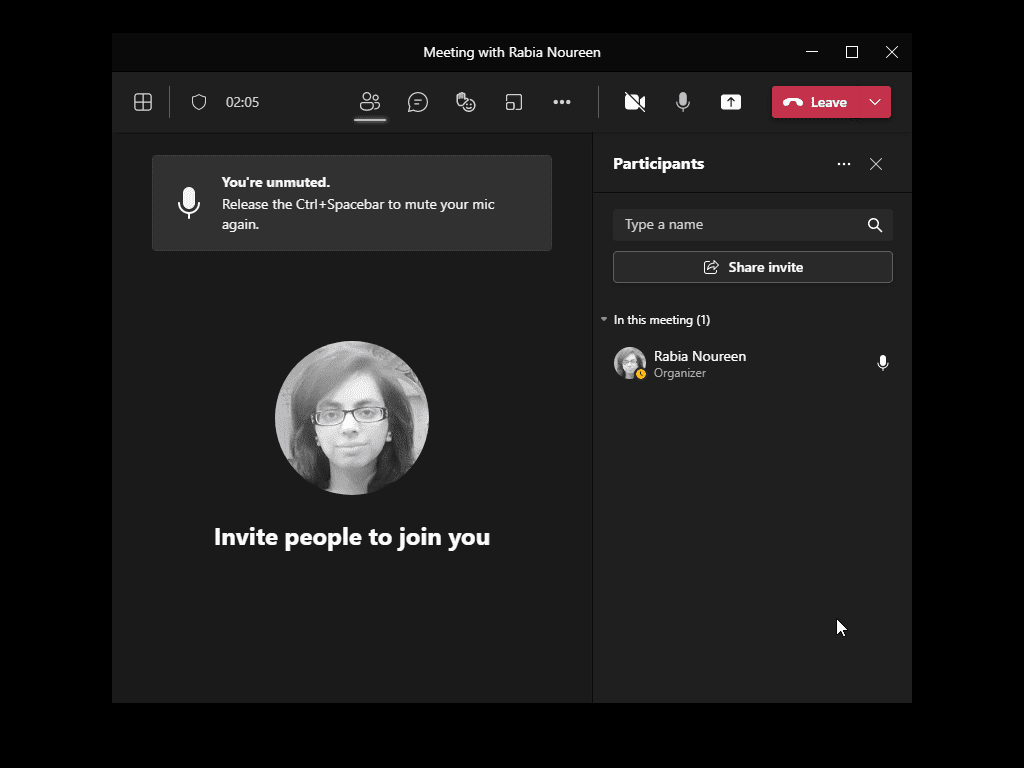Viewport: 1024px width, 768px height.
Task: Select Rabia Noureen in participants list
Action: point(753,364)
